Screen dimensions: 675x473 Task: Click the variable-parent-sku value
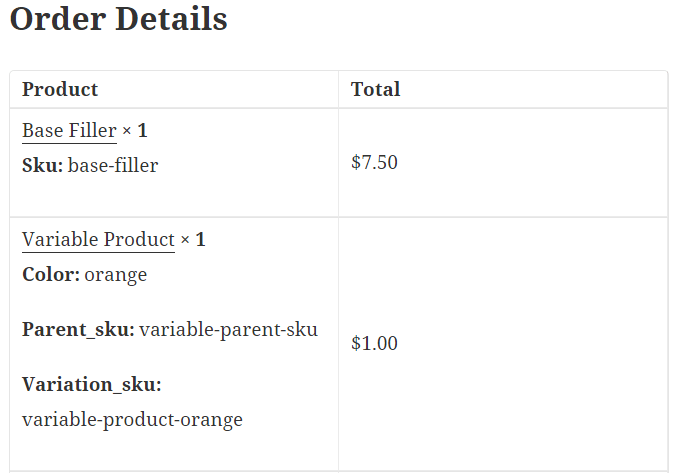[x=228, y=329]
